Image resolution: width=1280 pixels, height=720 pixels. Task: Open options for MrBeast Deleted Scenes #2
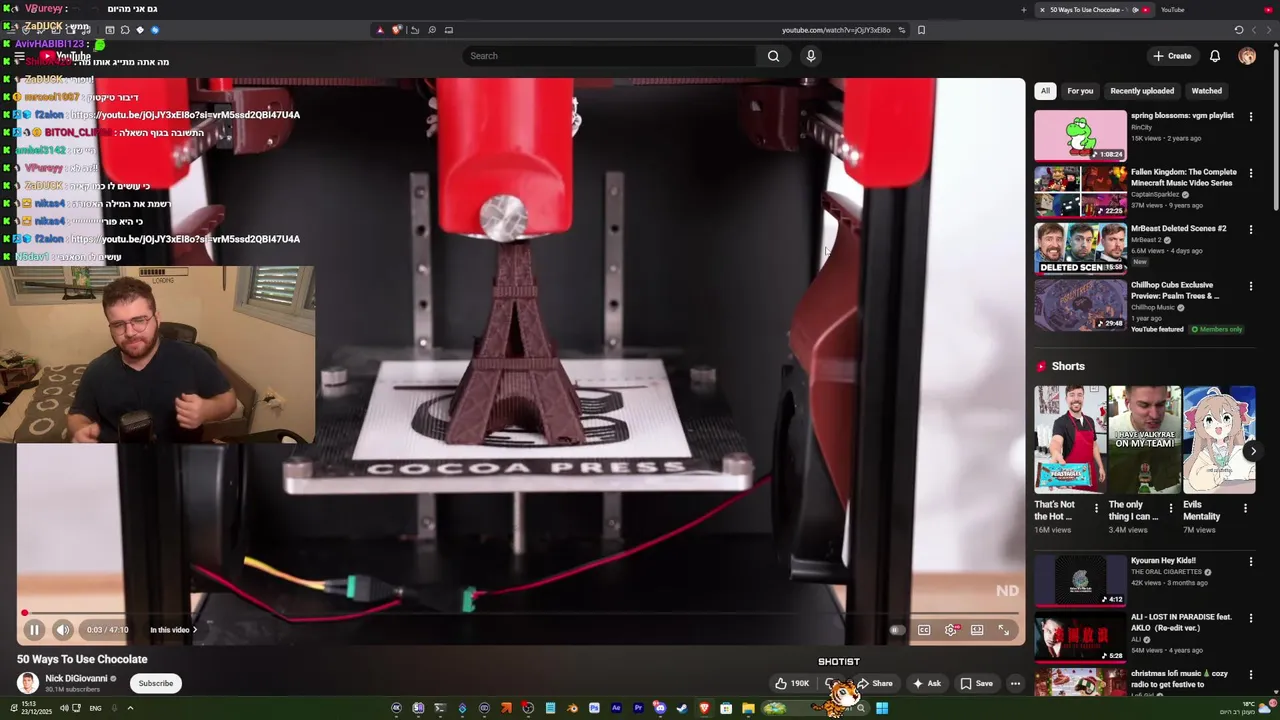pos(1250,229)
